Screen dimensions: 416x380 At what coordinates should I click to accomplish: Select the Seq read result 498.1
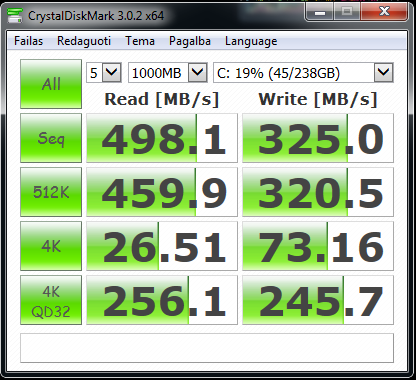point(162,138)
